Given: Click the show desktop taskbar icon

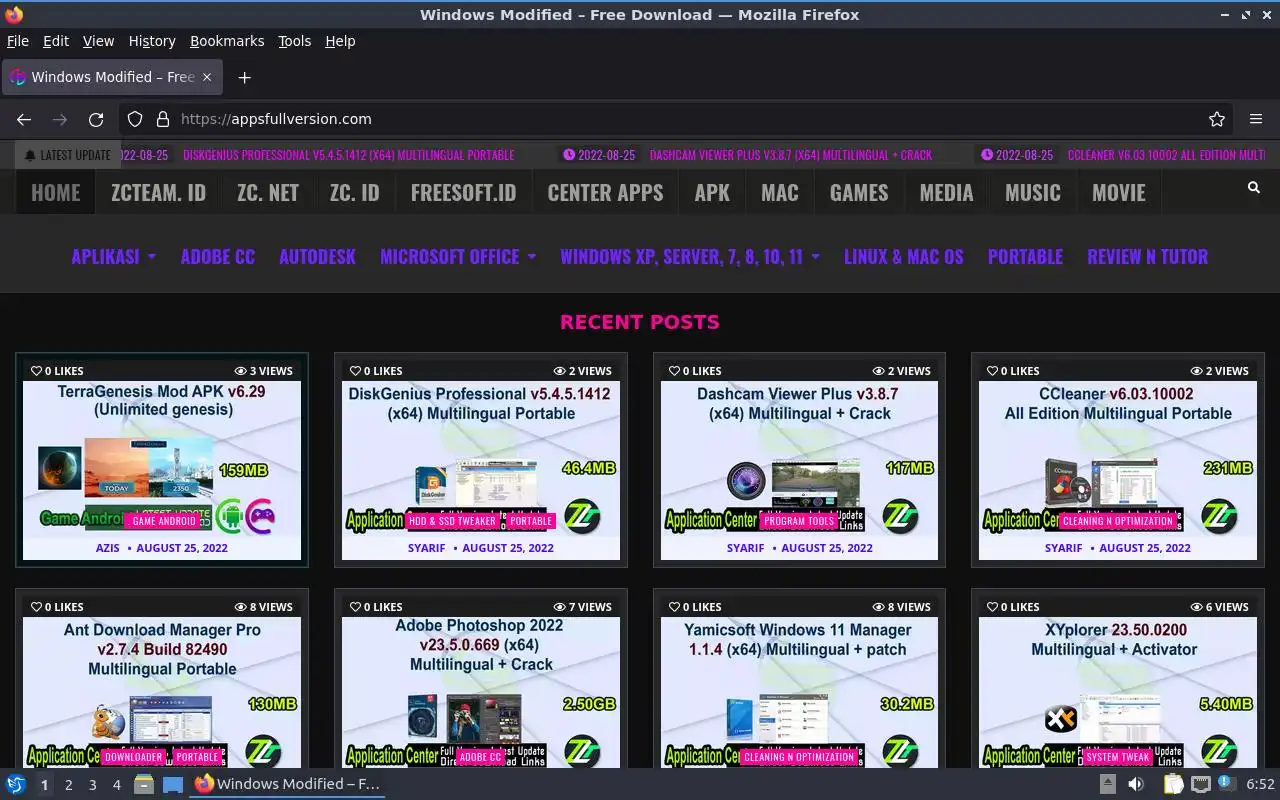Looking at the screenshot, I should click(x=173, y=784).
